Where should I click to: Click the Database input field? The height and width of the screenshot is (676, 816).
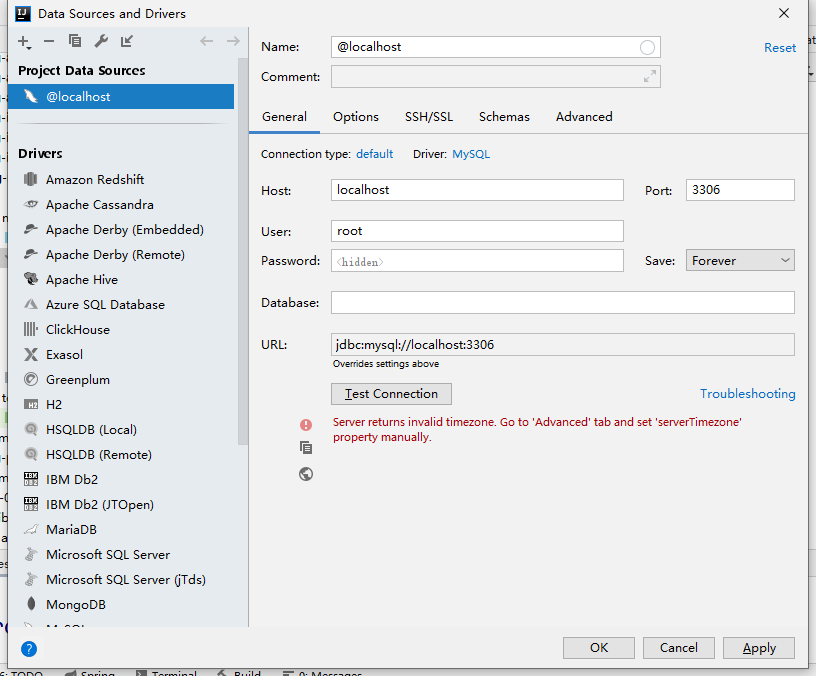(563, 302)
